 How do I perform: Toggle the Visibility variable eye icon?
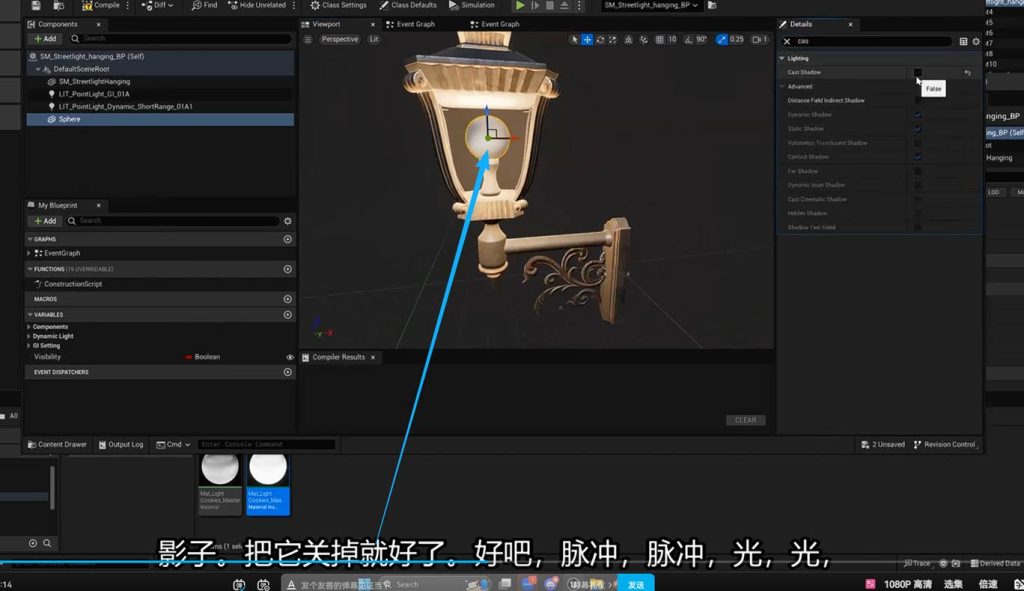coord(290,357)
